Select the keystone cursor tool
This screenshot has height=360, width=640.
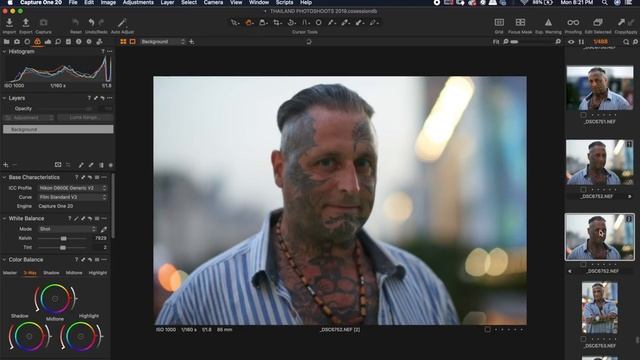tap(305, 23)
